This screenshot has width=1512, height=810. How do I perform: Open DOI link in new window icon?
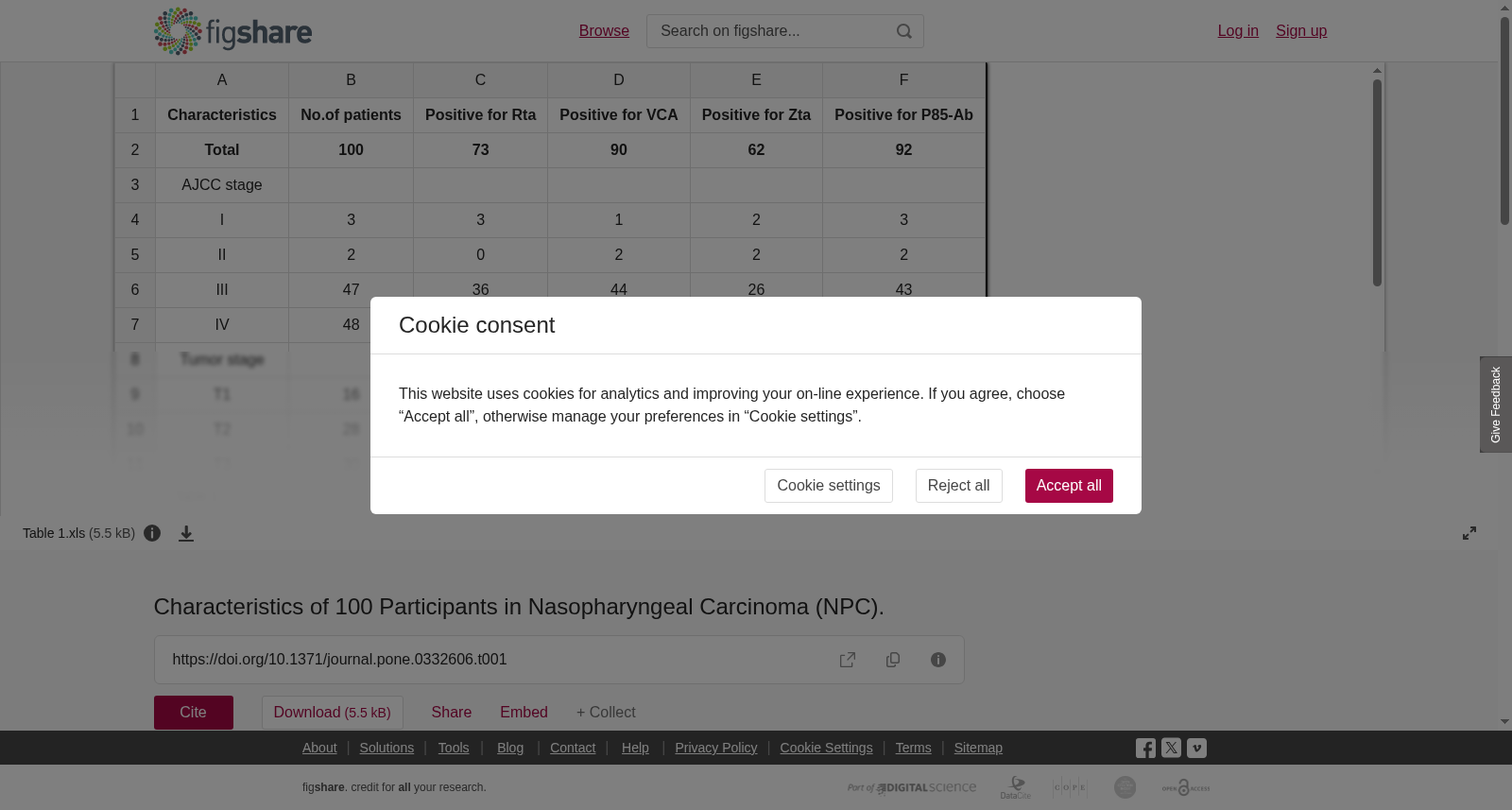tap(848, 660)
